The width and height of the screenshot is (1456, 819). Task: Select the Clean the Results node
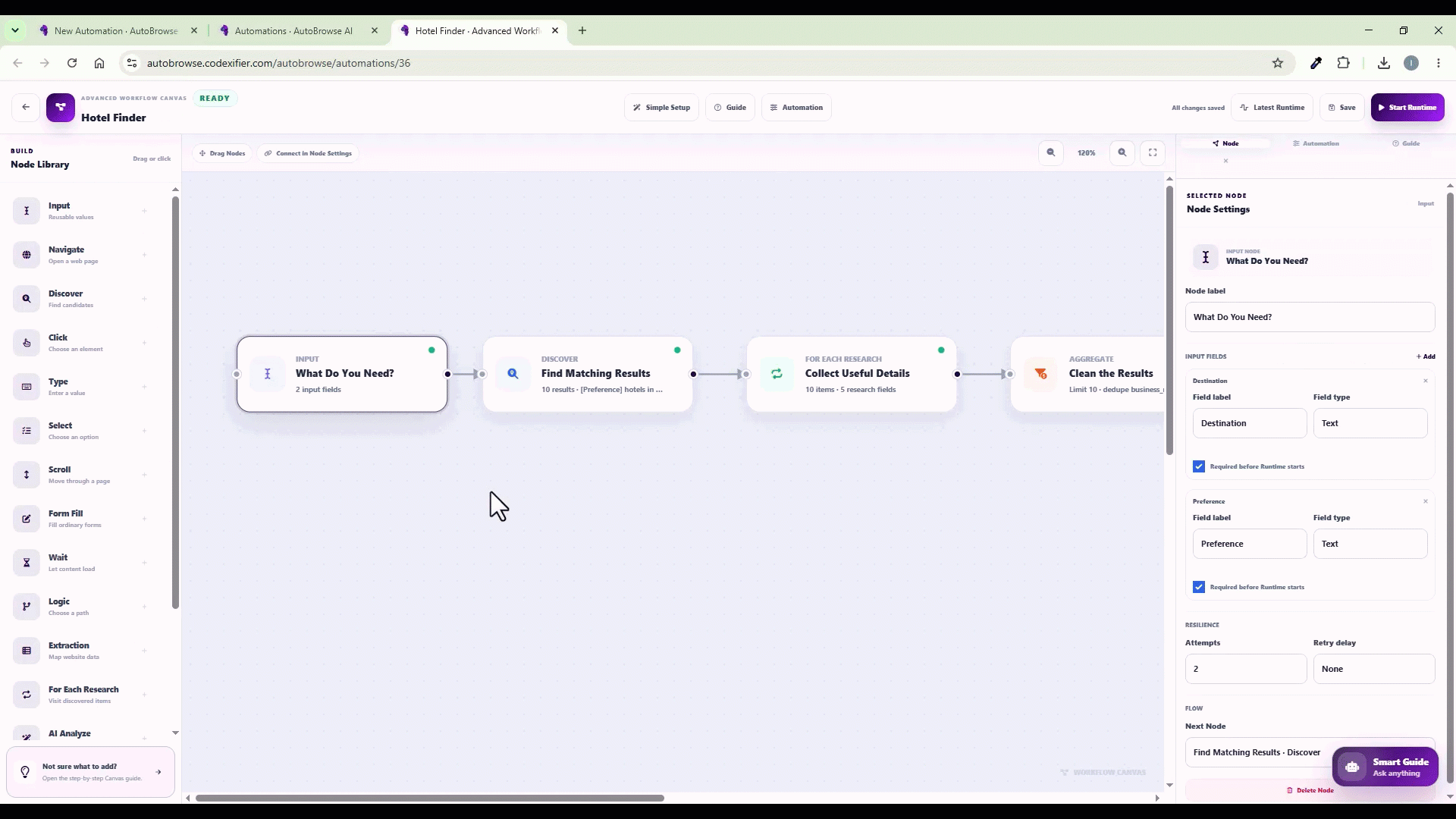1087,375
